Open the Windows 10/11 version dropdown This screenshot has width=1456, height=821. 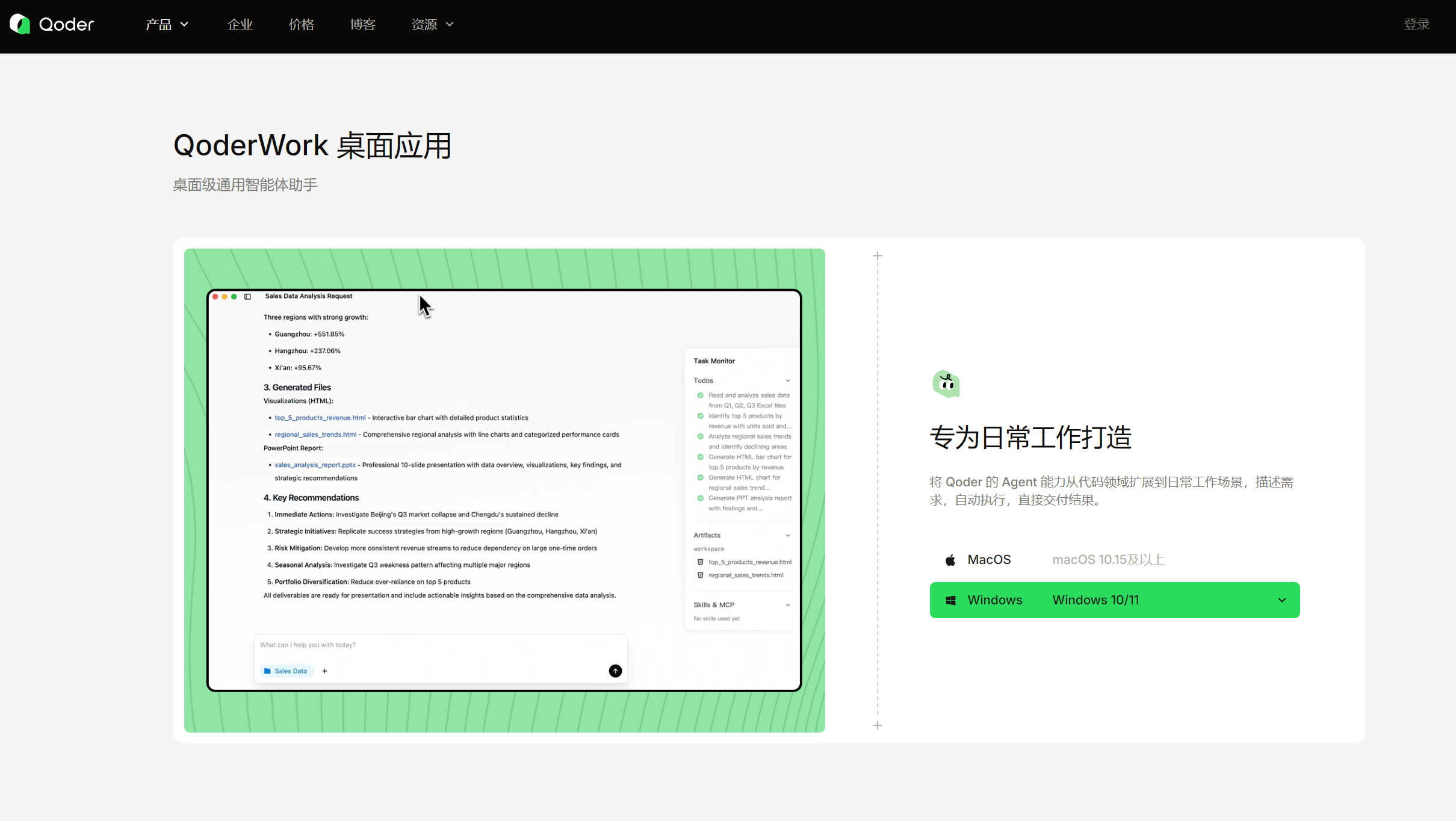1281,599
